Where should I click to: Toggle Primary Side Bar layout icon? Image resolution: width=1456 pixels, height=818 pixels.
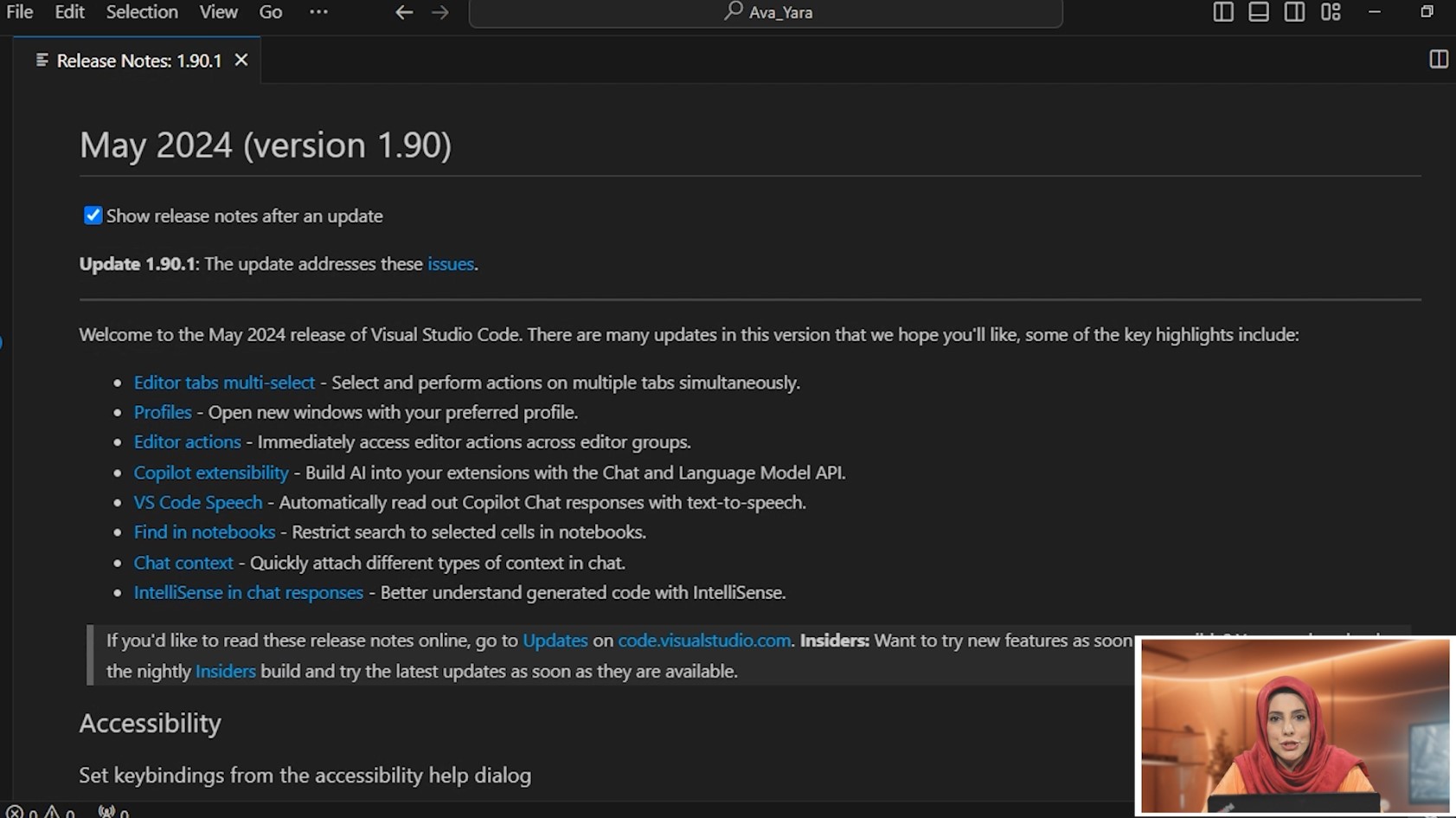[x=1222, y=12]
